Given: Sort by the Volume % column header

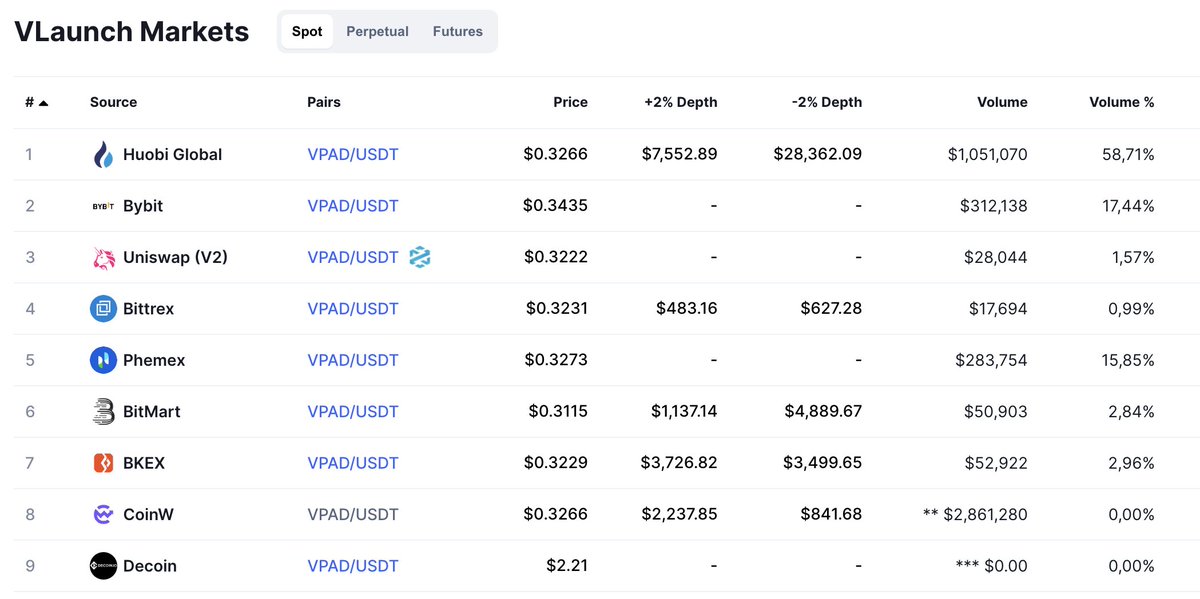Looking at the screenshot, I should pos(1121,102).
